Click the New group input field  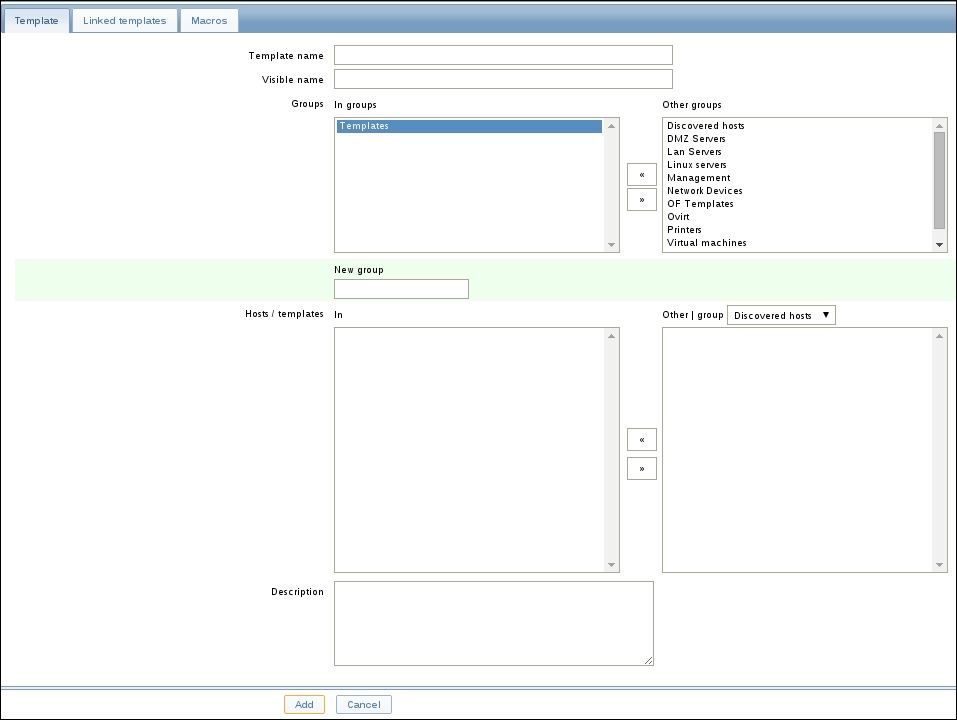pos(401,289)
